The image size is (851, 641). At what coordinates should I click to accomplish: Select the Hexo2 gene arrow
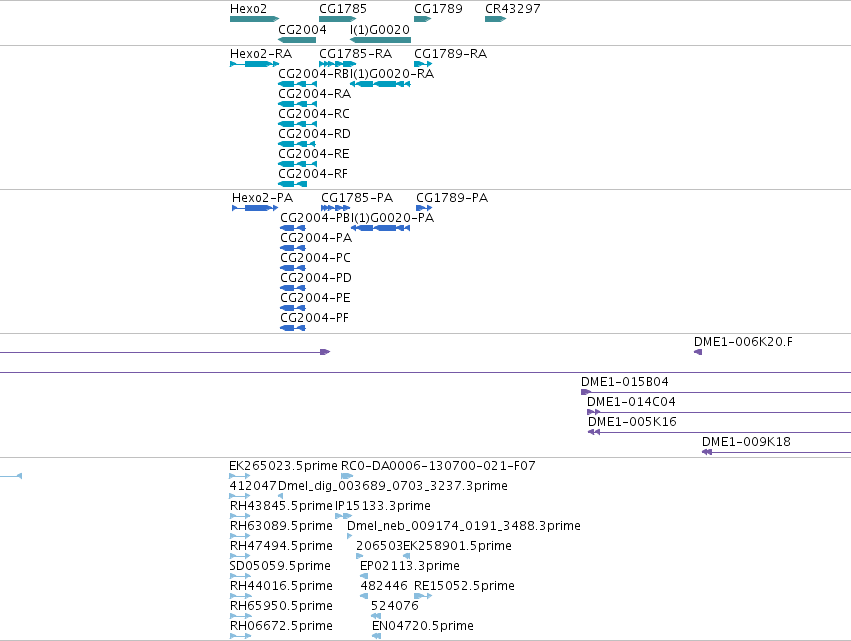coord(255,19)
